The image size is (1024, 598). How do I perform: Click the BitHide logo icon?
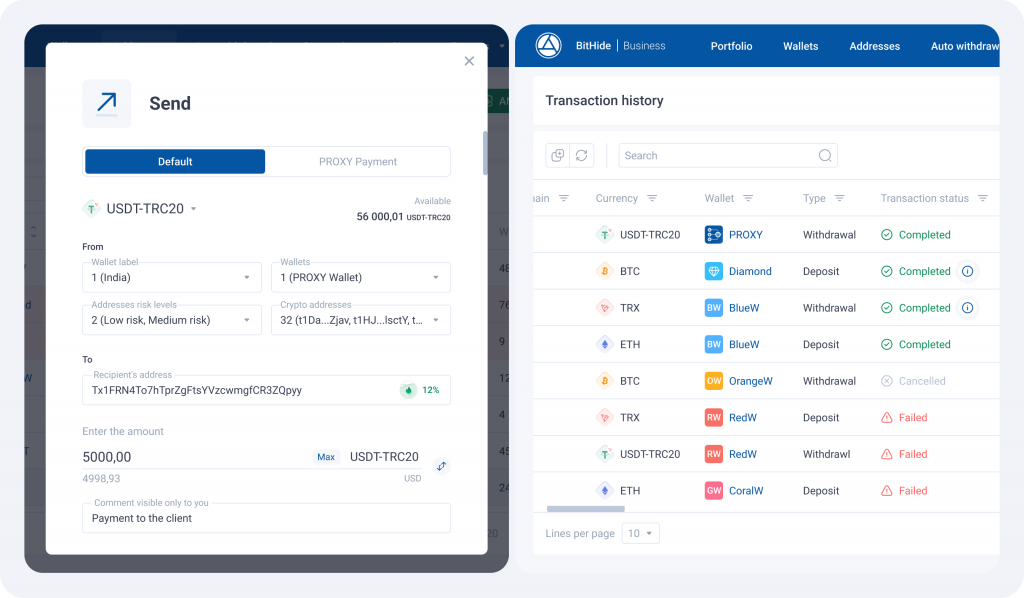(548, 46)
